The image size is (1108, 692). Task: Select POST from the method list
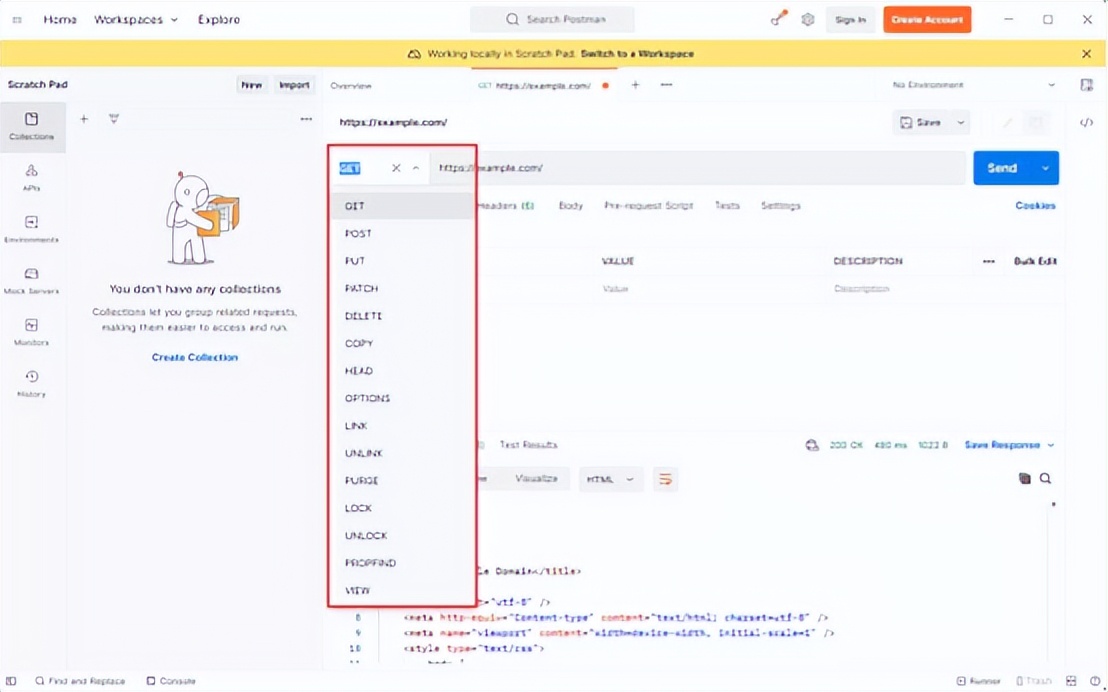click(x=358, y=233)
